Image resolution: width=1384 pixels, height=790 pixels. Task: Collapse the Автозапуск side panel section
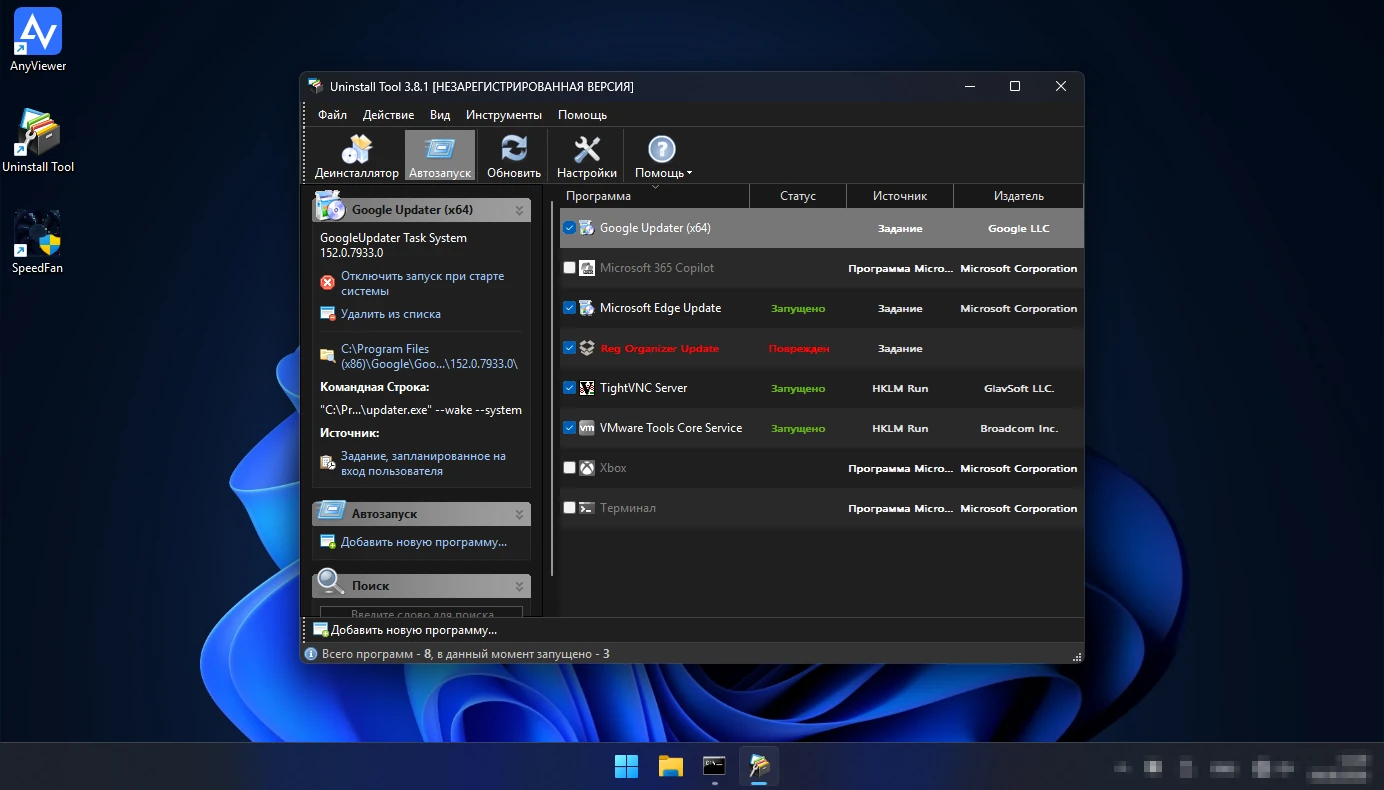[519, 514]
